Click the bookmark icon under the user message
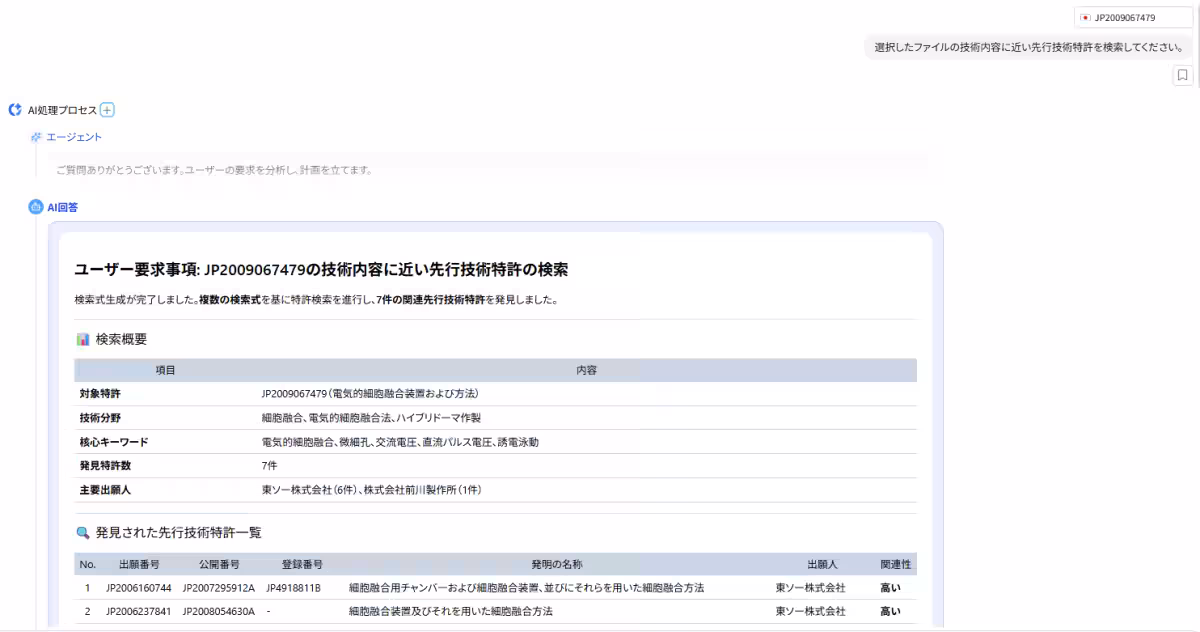 1183,74
